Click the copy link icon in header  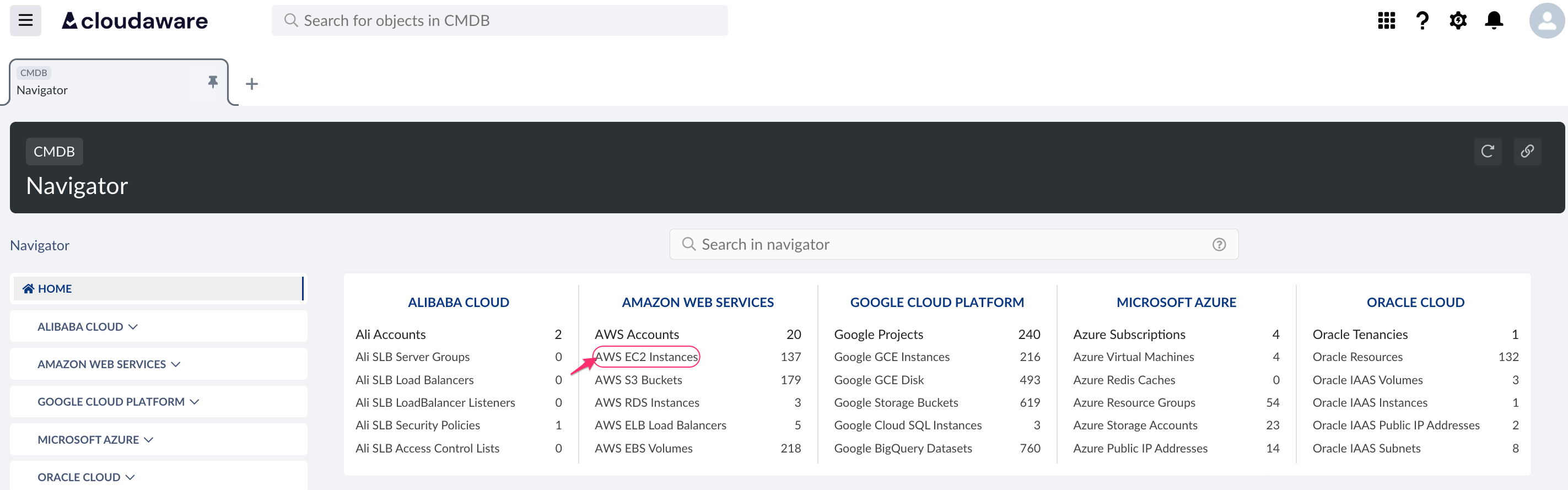(1527, 151)
